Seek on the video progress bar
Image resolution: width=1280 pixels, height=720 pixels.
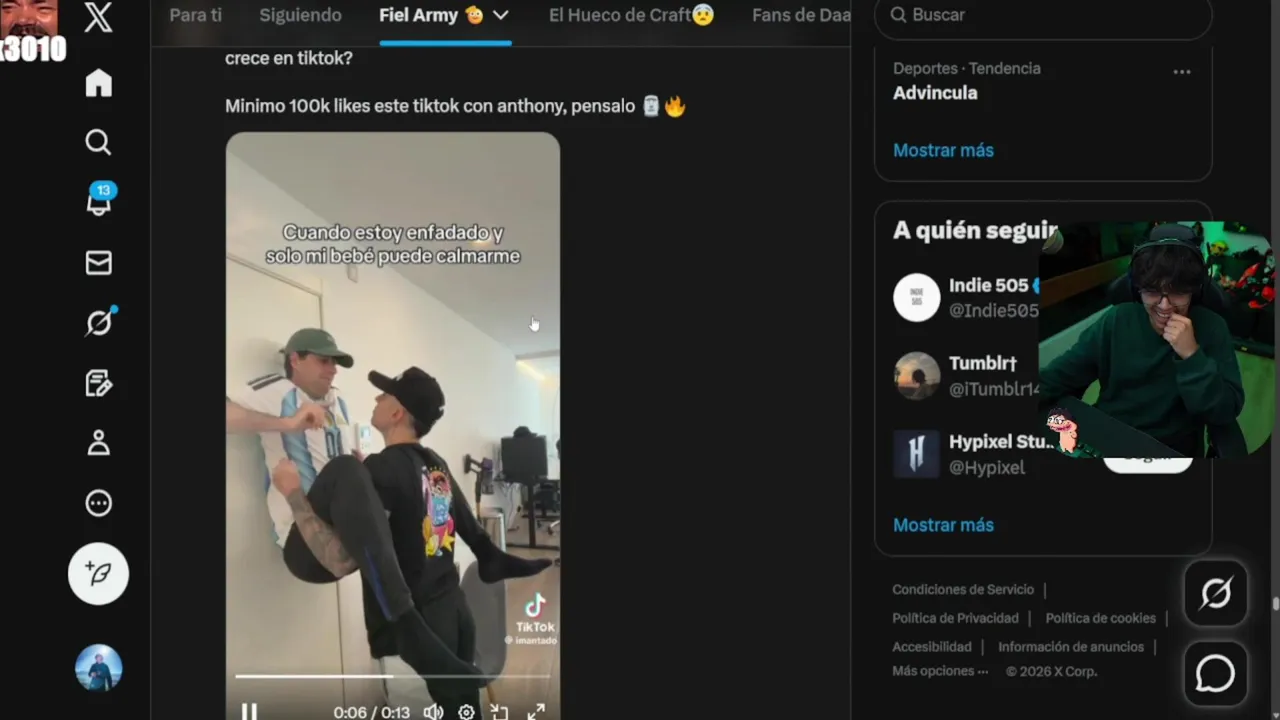click(x=392, y=677)
